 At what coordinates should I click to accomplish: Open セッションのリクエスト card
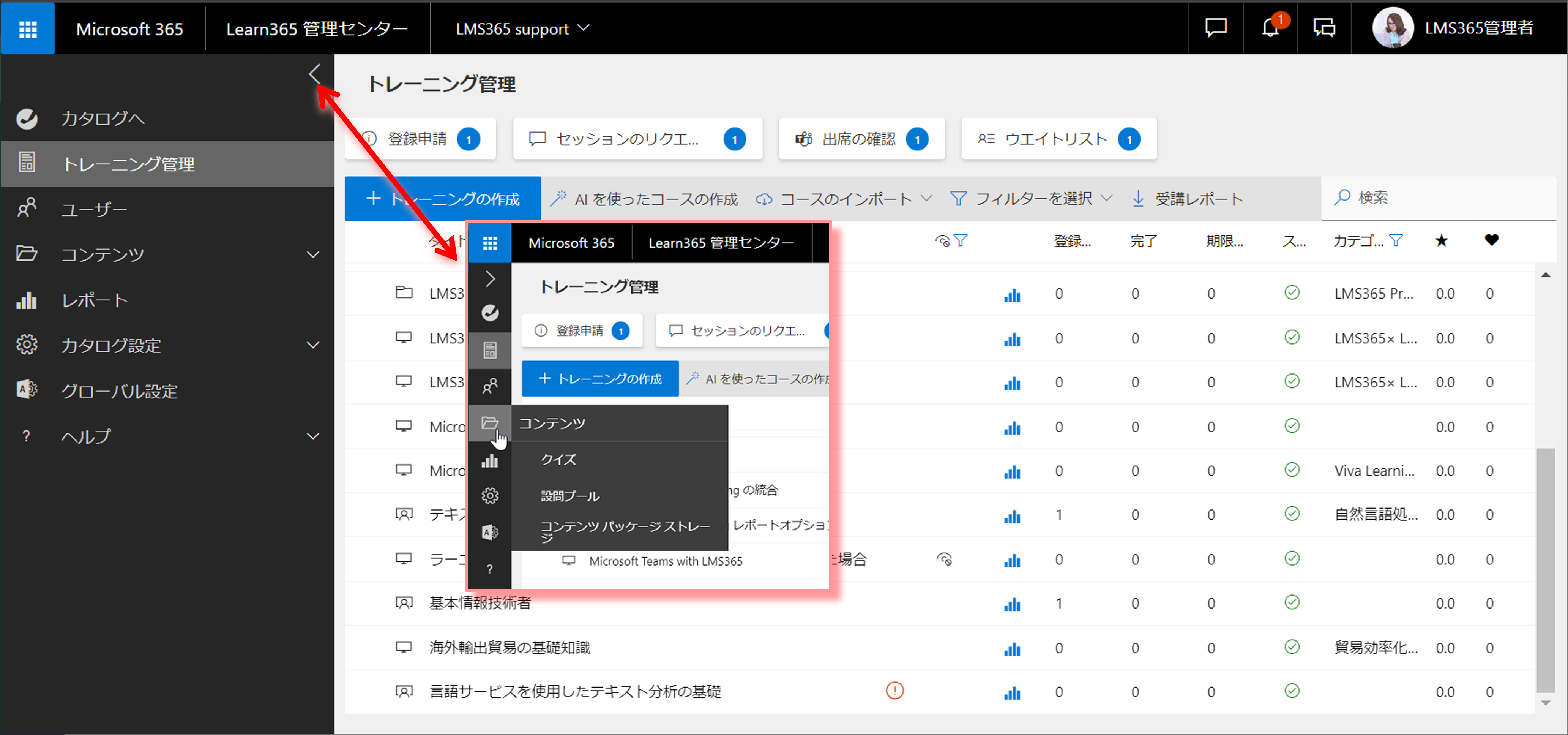(638, 139)
